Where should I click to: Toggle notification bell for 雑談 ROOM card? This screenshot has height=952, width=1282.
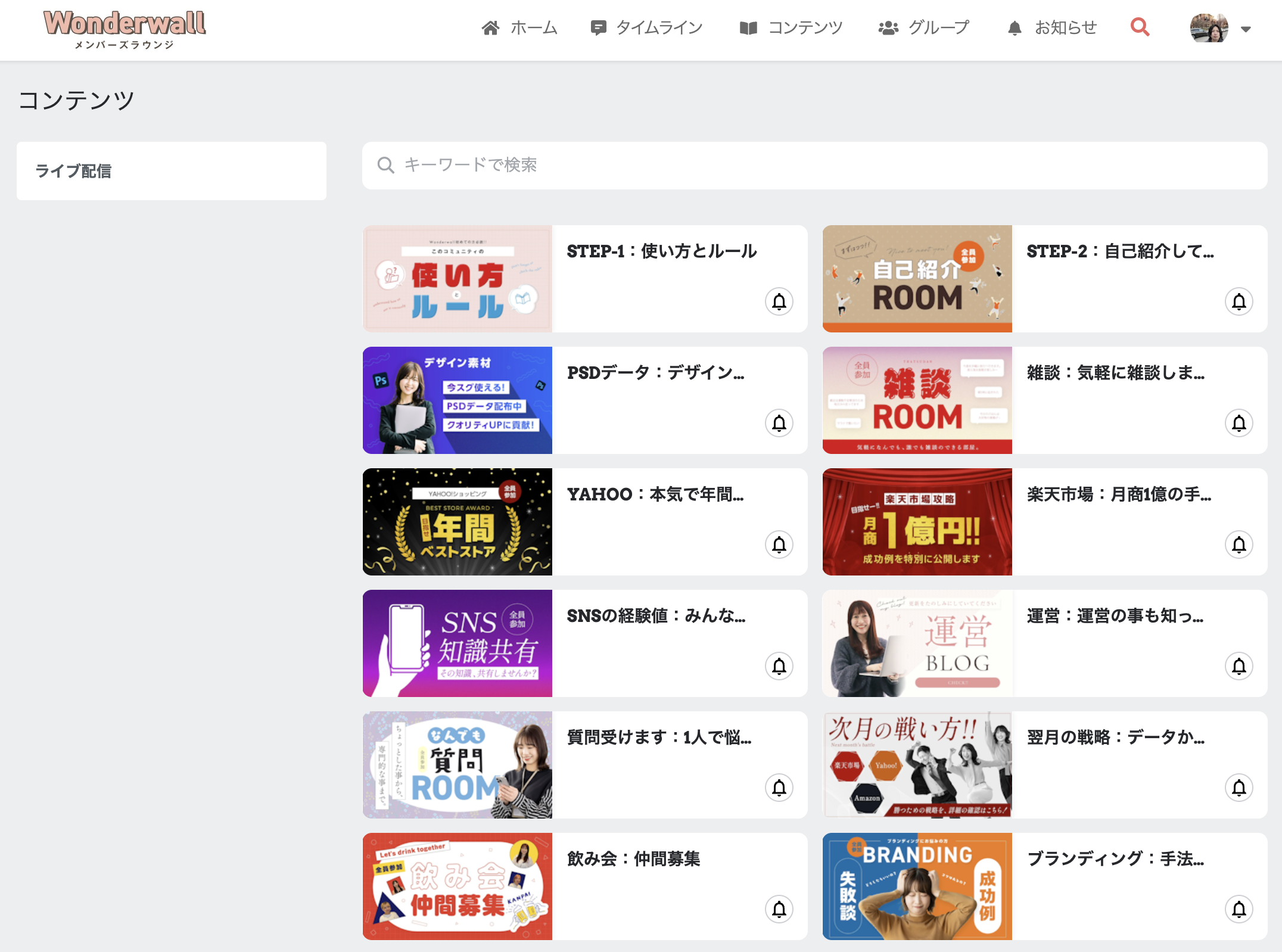1239,424
